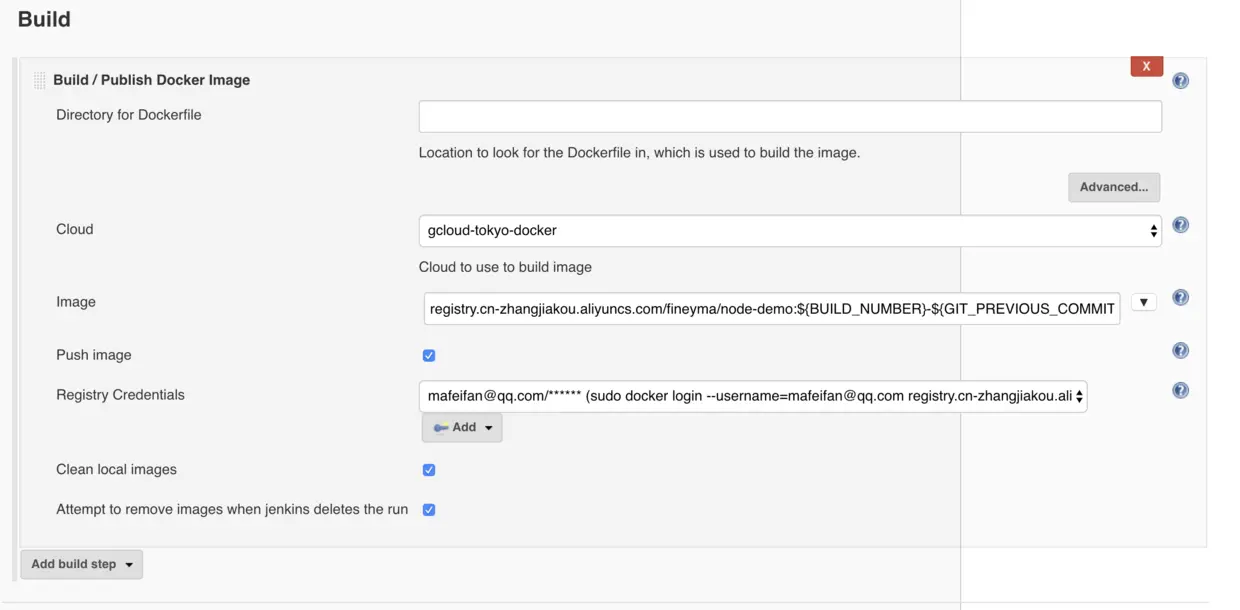Click the Dockerfile location description text
Viewport: 1240px width, 610px height.
[x=639, y=154]
